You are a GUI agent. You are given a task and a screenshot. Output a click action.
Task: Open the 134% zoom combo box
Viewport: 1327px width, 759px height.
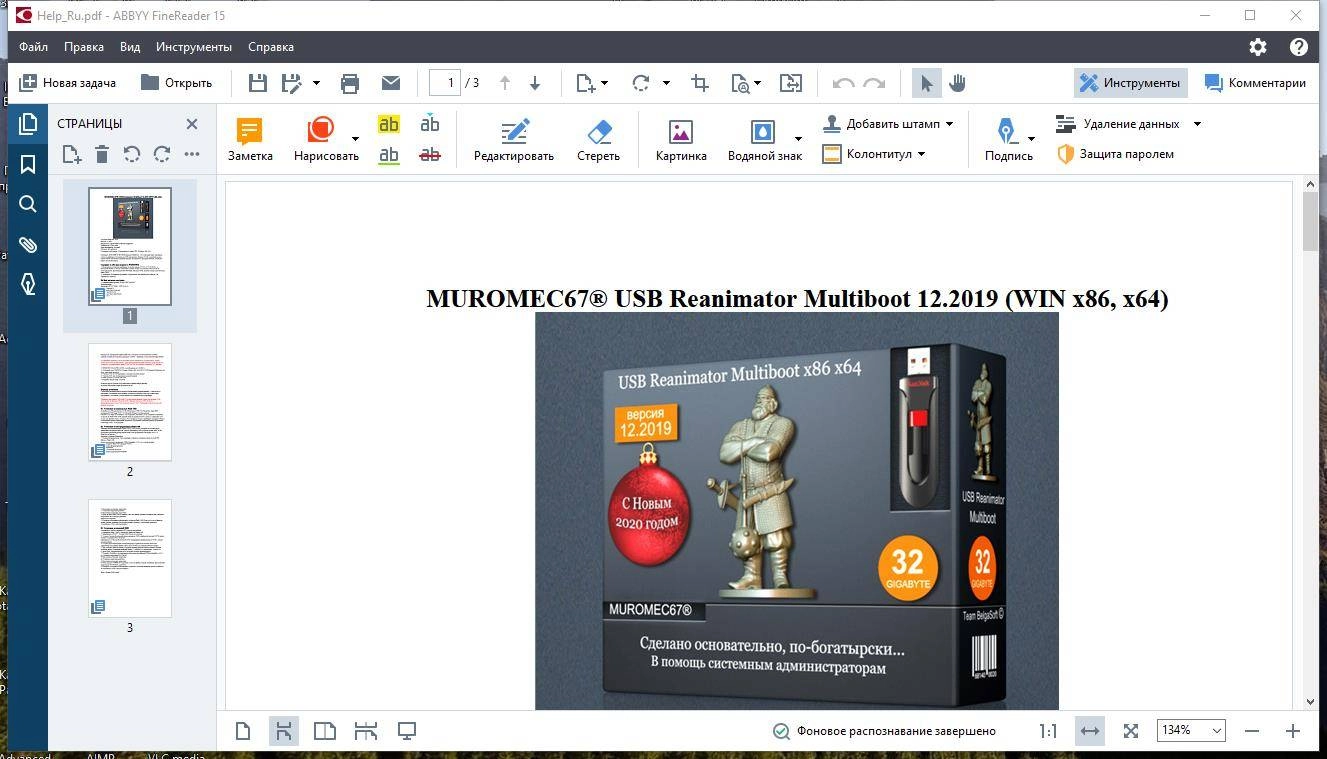pos(1191,731)
